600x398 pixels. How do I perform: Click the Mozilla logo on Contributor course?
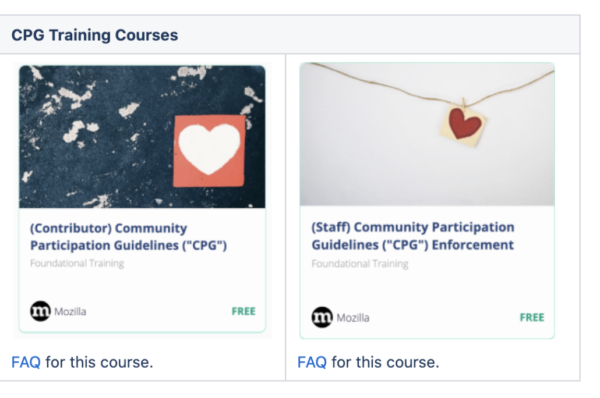(40, 311)
